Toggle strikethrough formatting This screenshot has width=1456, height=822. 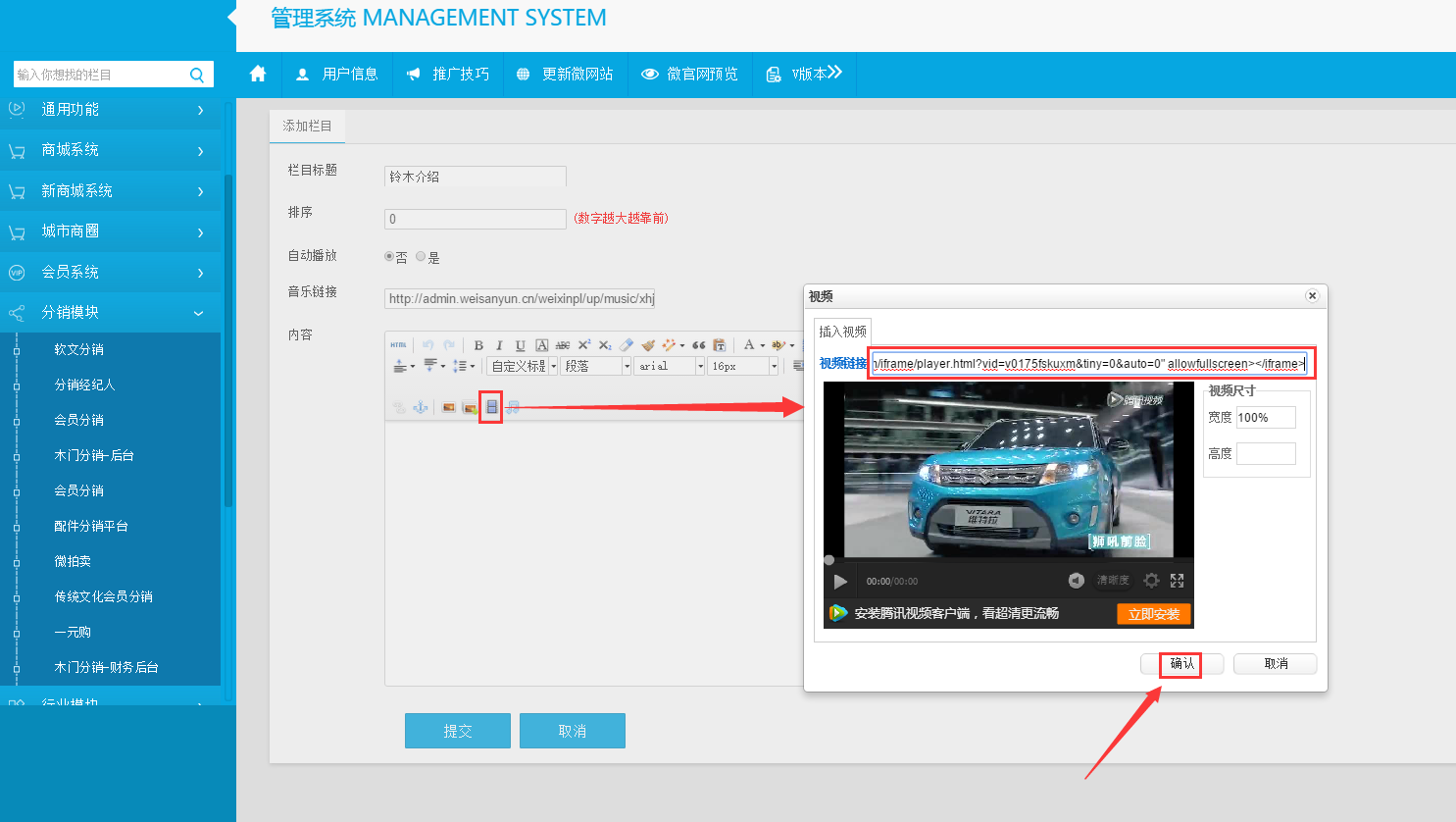563,345
